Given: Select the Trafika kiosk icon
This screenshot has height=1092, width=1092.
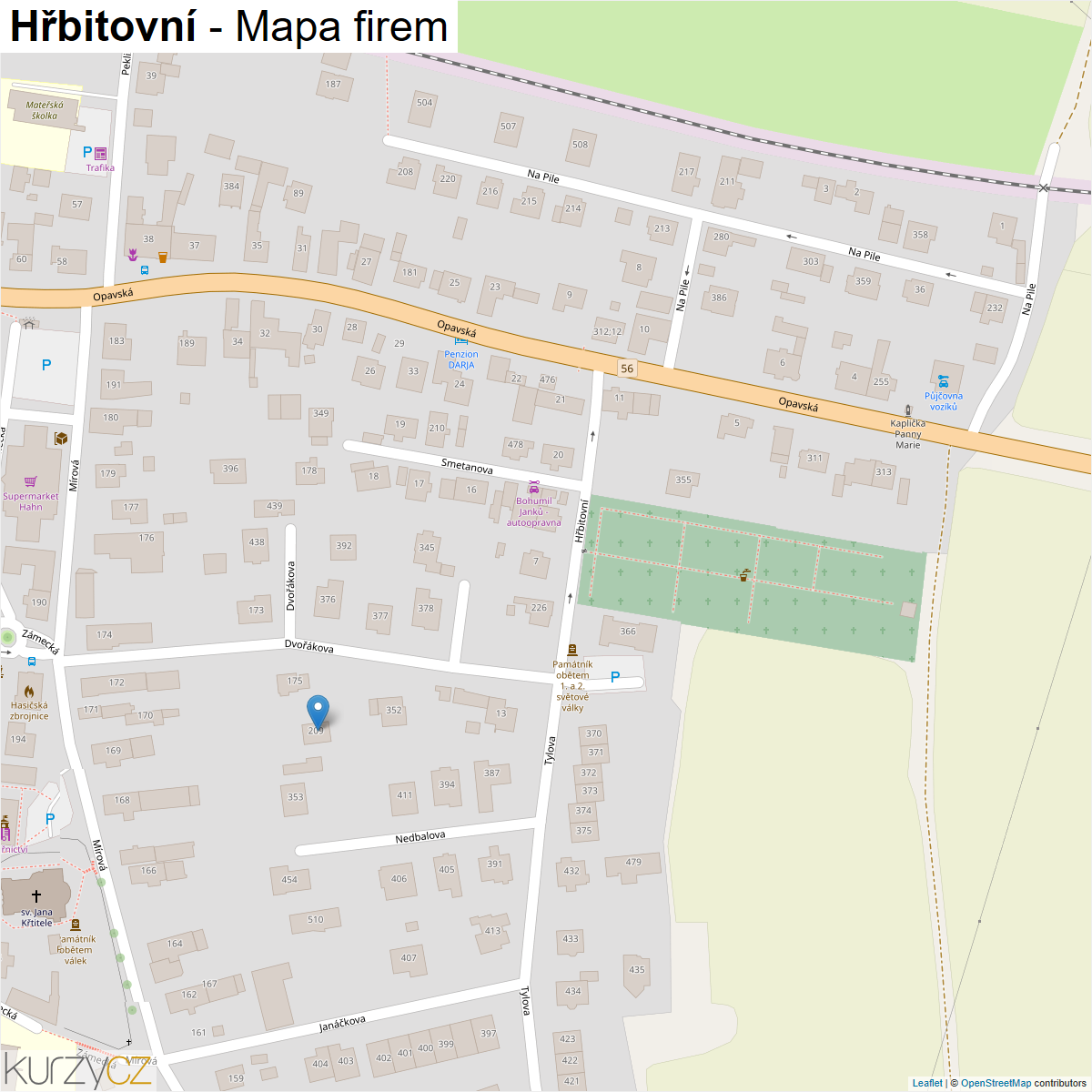Looking at the screenshot, I should [x=101, y=154].
